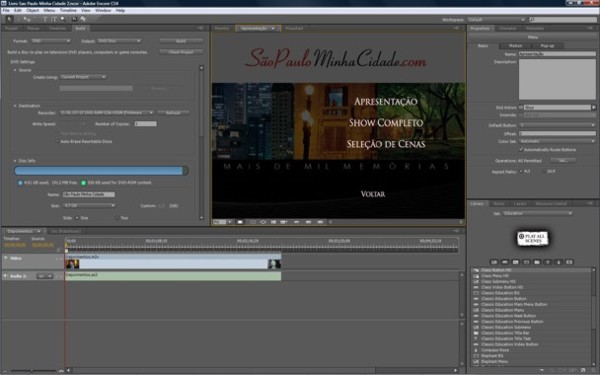
Task: Switch to the Motion properties tab
Action: [x=515, y=46]
